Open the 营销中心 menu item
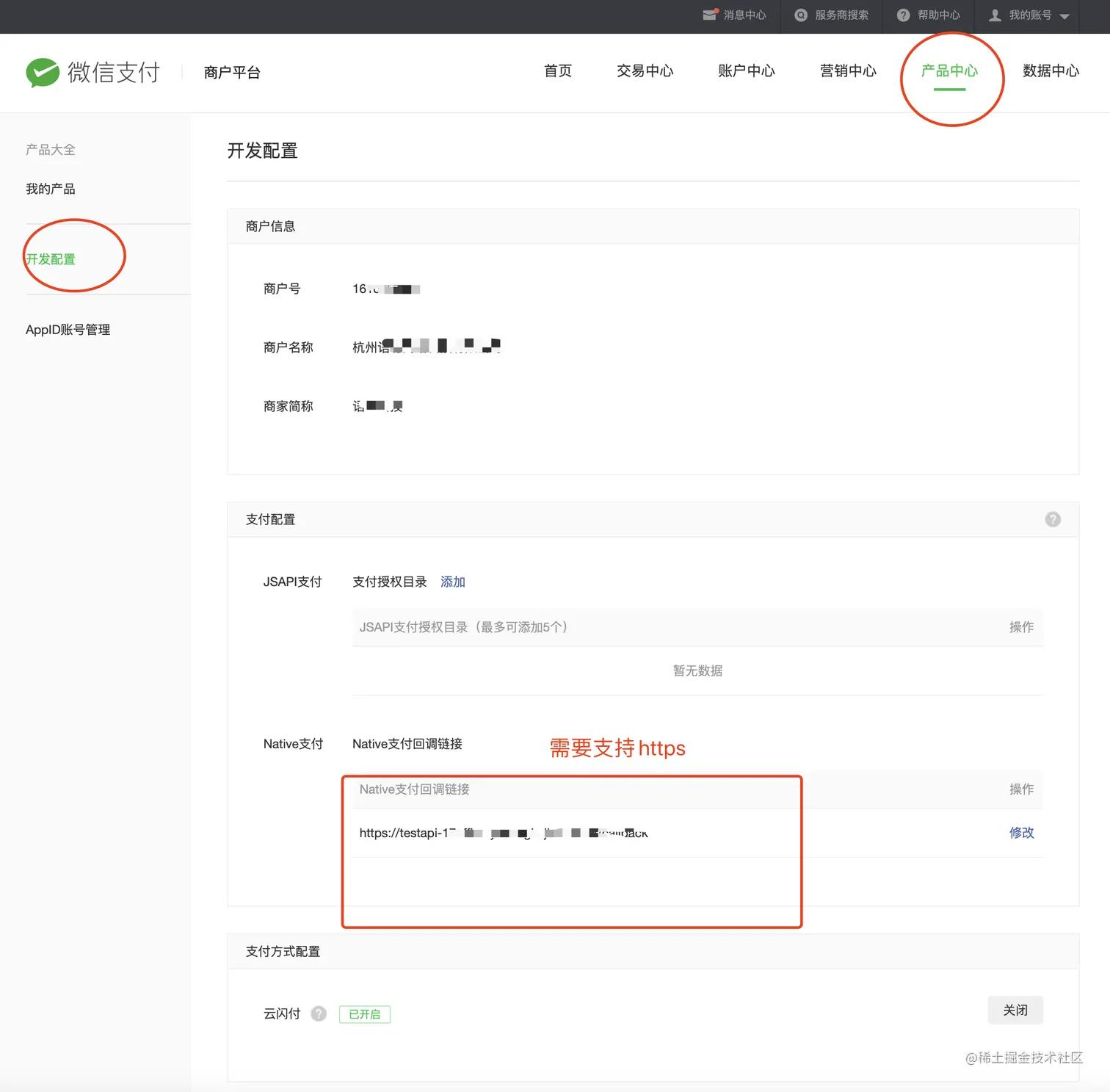 846,71
